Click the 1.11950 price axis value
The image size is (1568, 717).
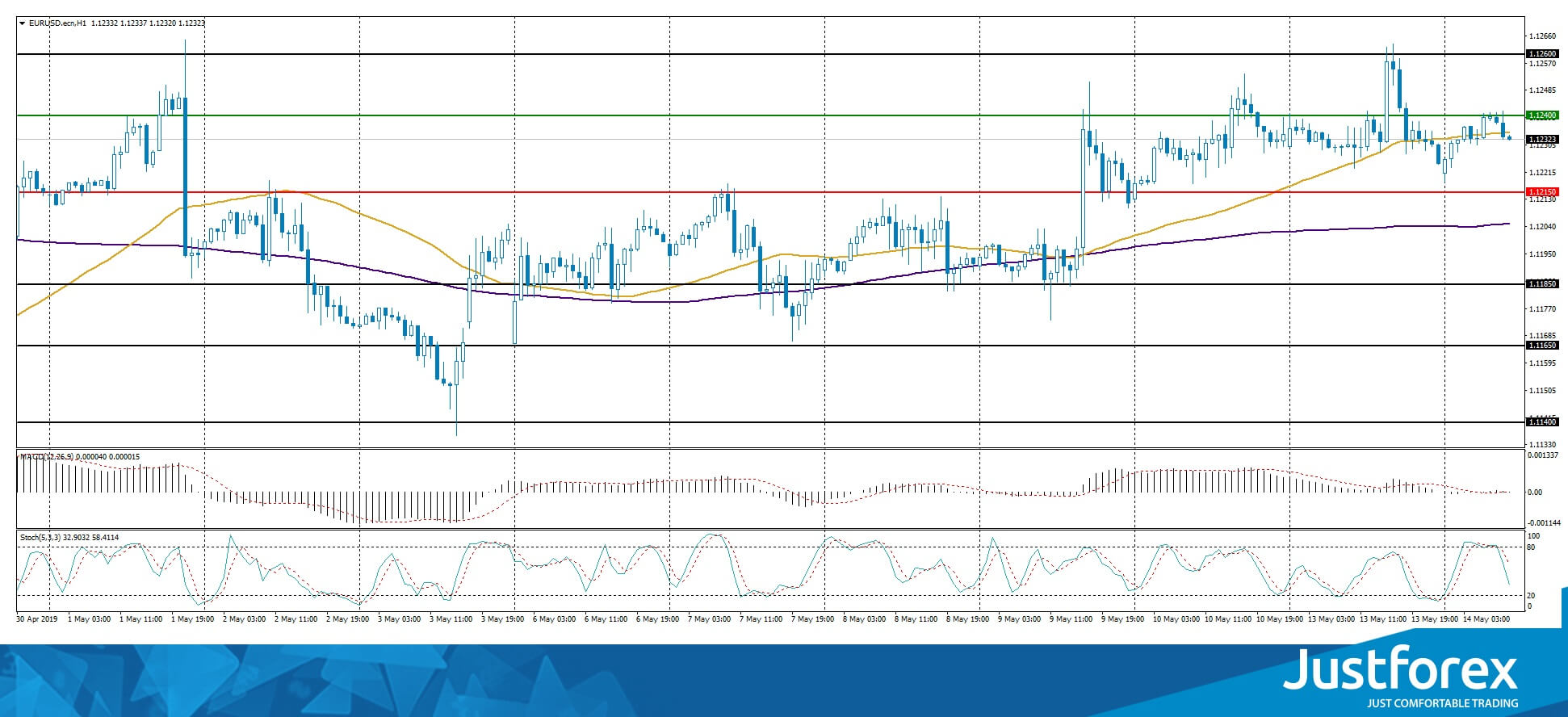1542,254
